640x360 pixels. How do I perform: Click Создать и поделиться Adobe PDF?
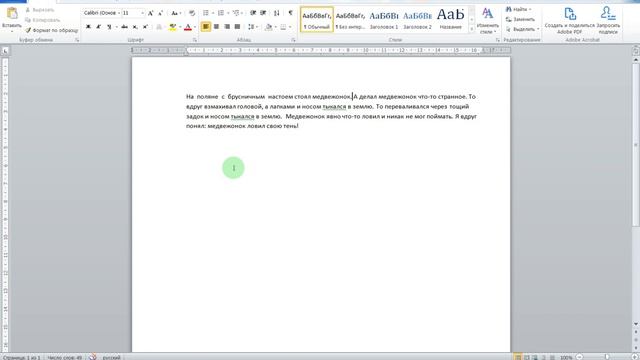[570, 20]
